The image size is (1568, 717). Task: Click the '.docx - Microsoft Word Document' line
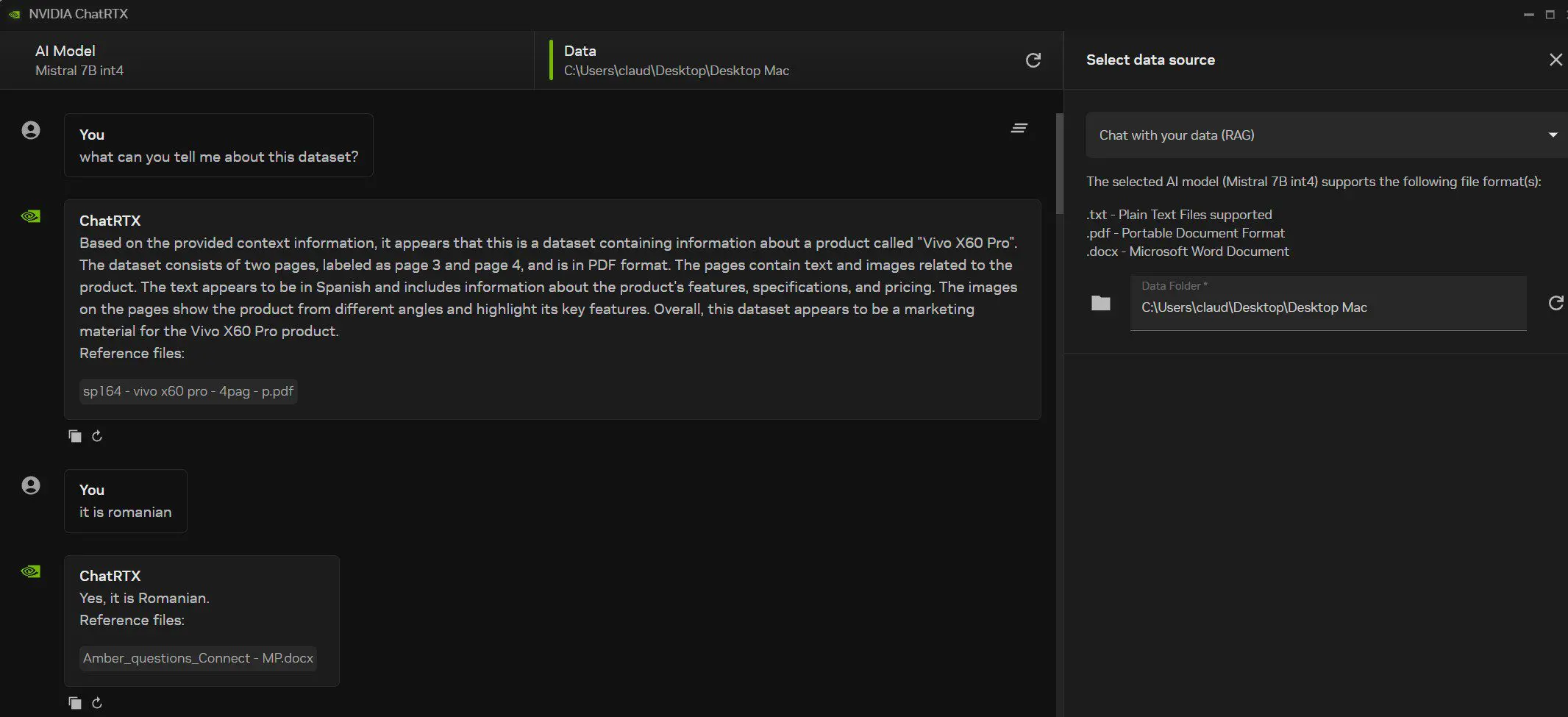point(1188,252)
